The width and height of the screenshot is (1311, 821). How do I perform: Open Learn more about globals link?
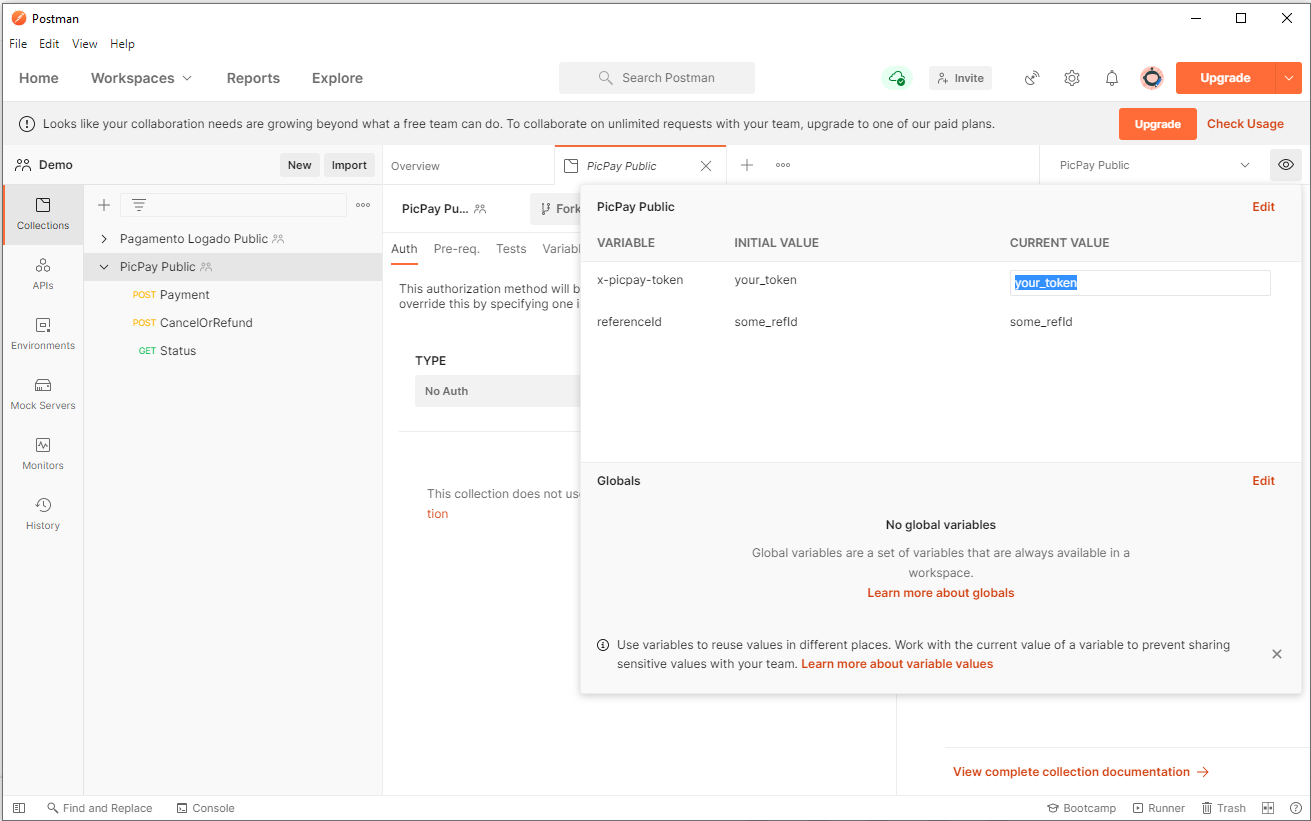[940, 593]
